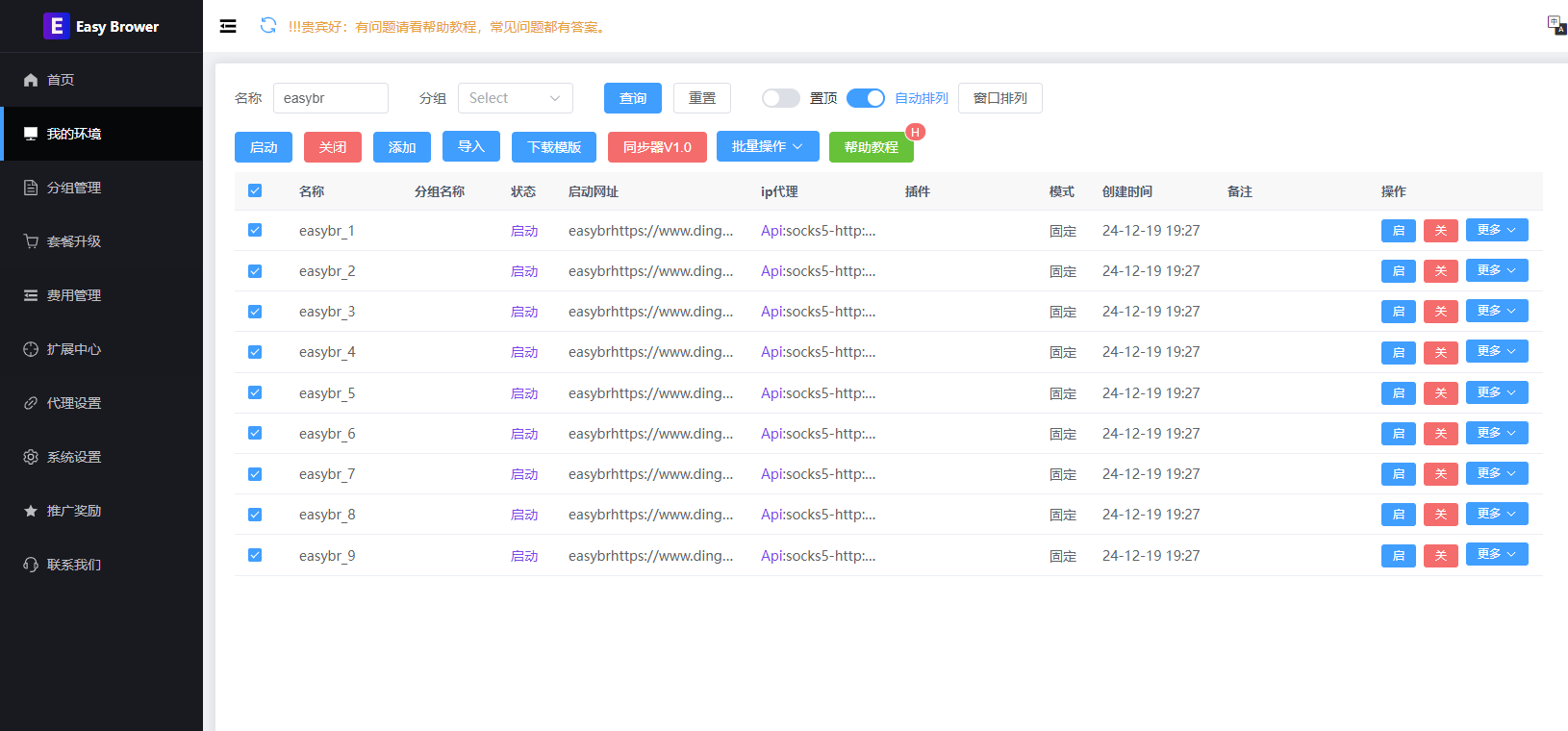Click 关 stop button for easybr_9

point(1441,556)
